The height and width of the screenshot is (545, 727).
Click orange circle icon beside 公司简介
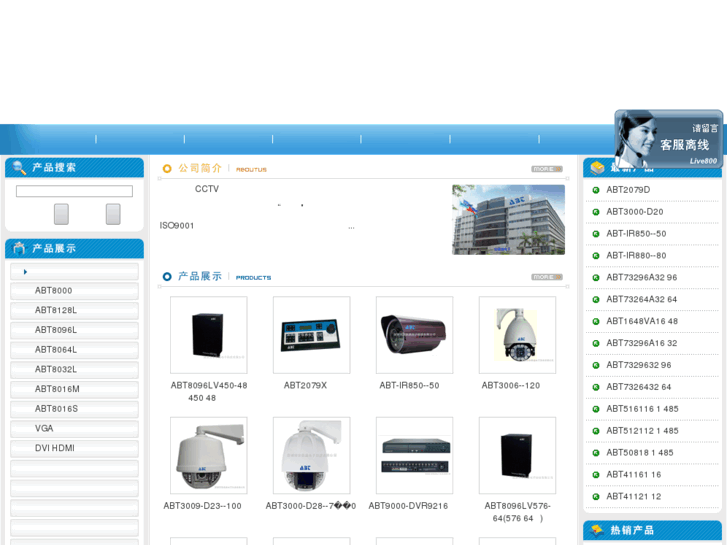[167, 169]
